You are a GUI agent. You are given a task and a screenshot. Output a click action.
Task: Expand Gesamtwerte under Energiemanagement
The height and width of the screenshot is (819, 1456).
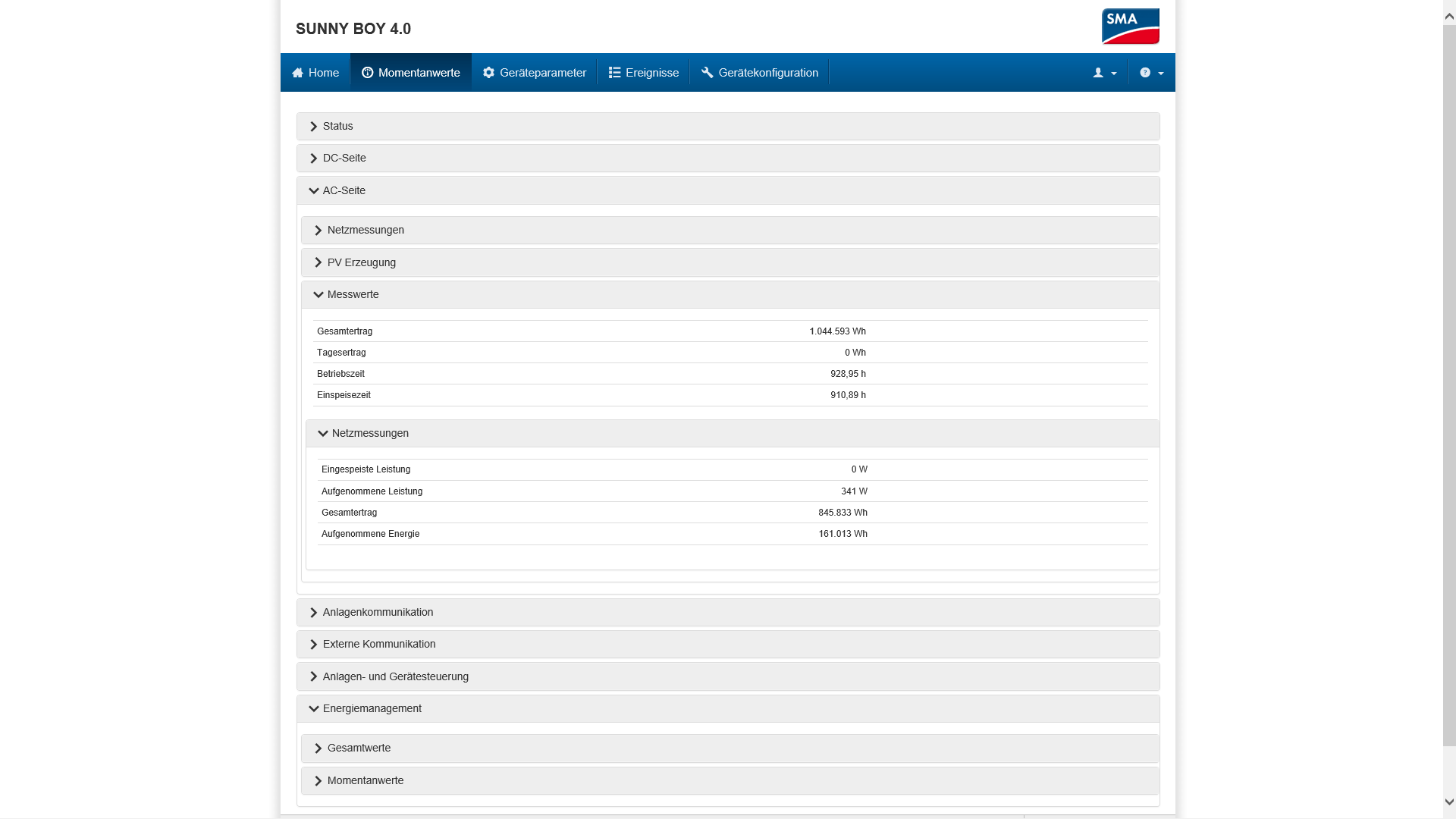pyautogui.click(x=359, y=748)
